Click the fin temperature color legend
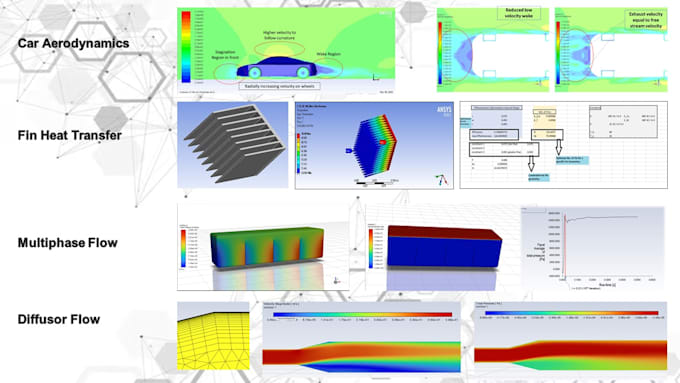This screenshot has width=680, height=383. [298, 154]
